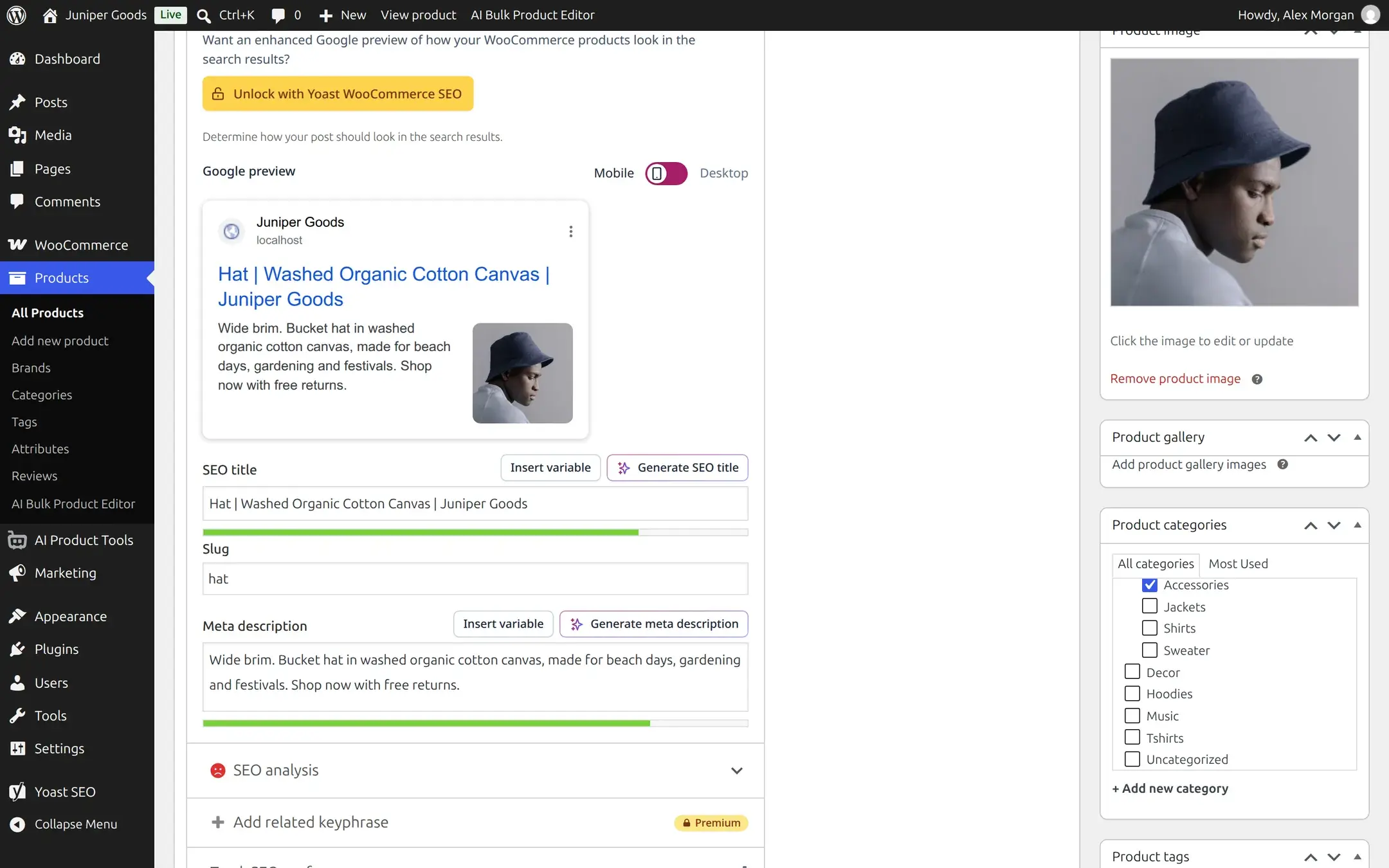Uncheck the Accessories category
The height and width of the screenshot is (868, 1389).
1149,585
